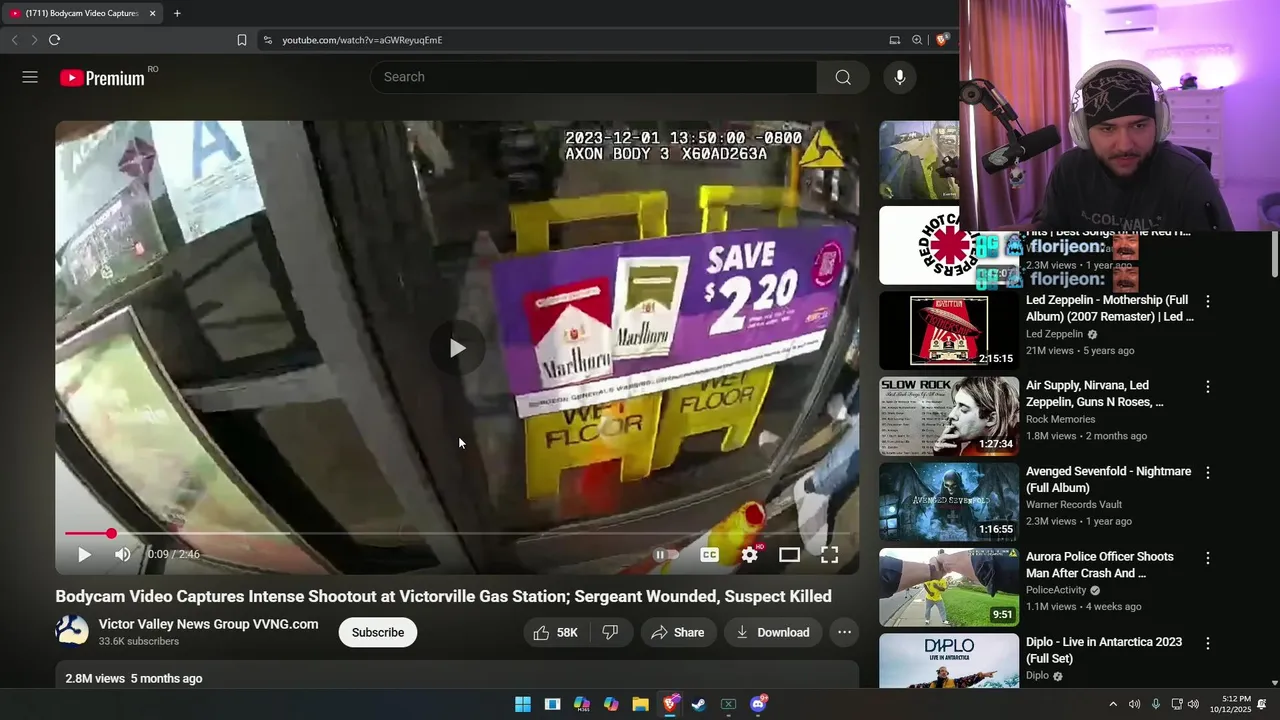This screenshot has height=720, width=1280.
Task: Go back to previous page
Action: 15,40
